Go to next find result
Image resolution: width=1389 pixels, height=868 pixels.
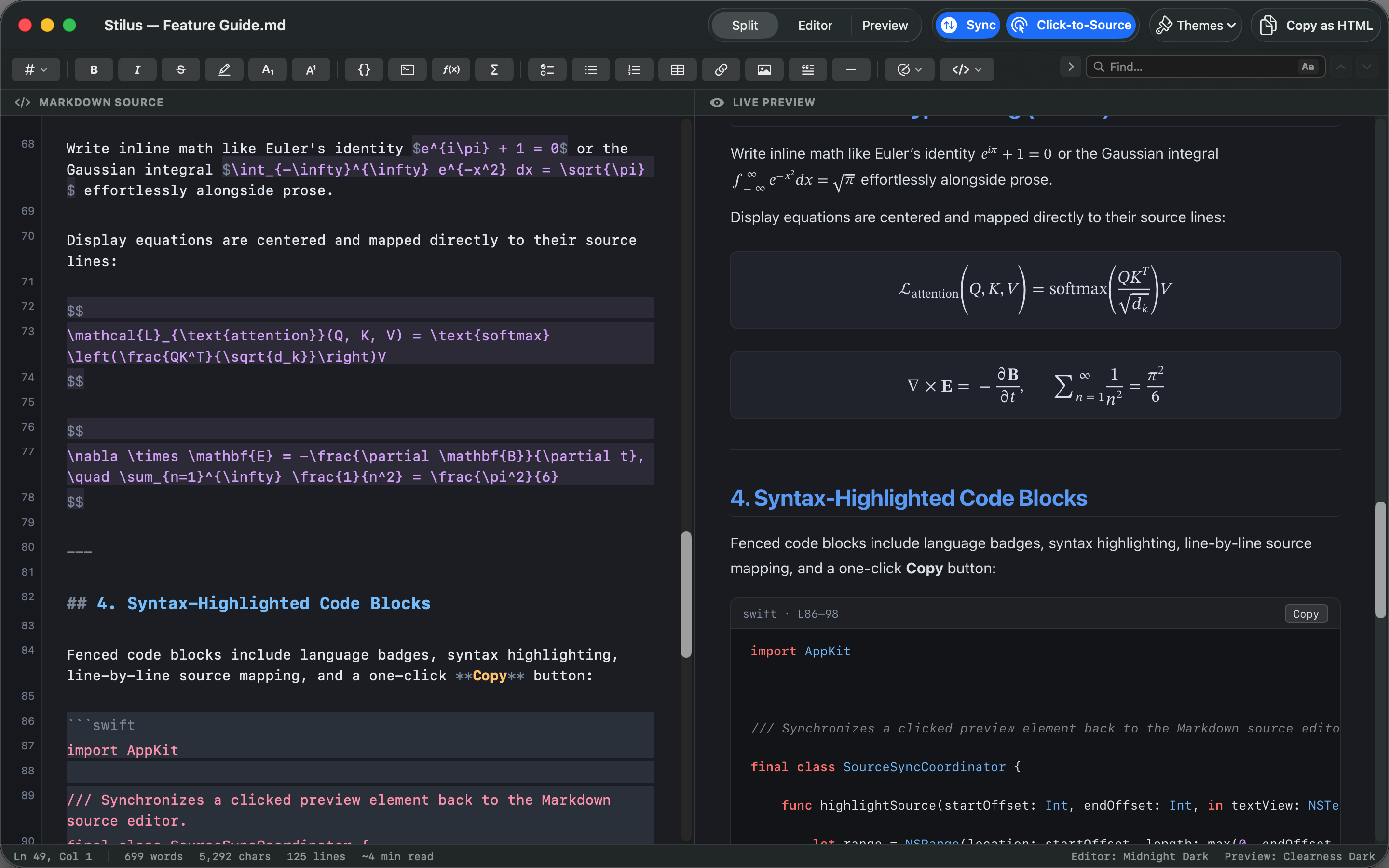click(x=1367, y=67)
